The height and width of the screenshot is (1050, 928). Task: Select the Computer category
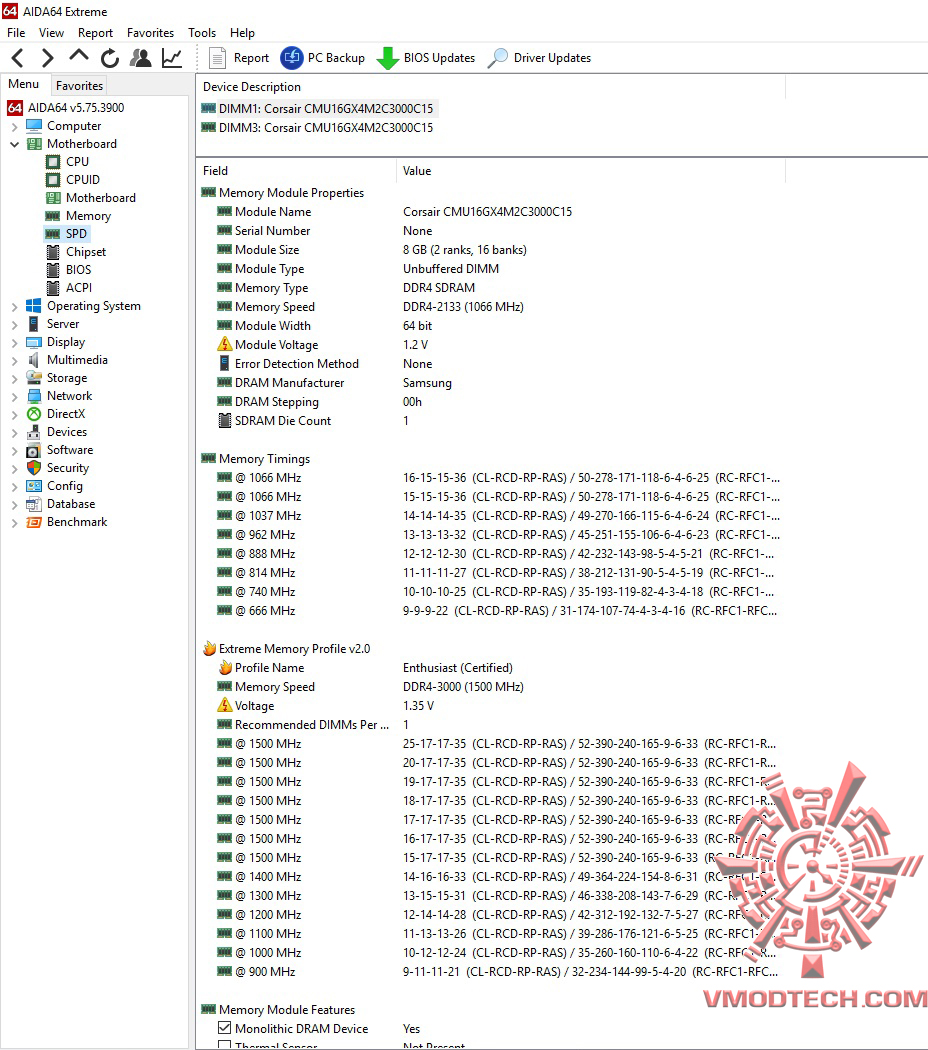click(x=64, y=126)
